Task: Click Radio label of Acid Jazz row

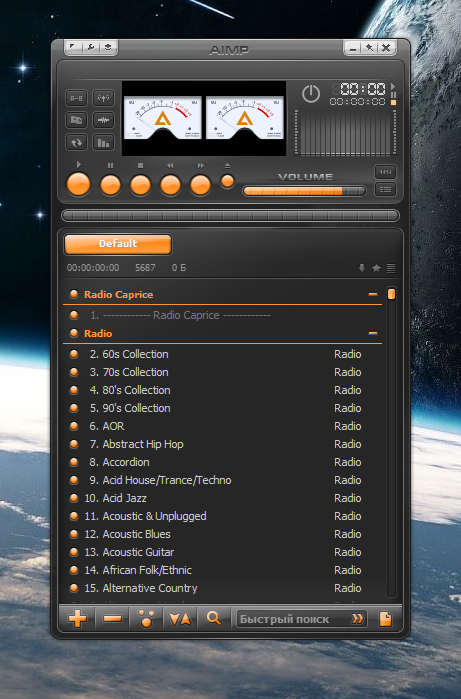Action: [348, 498]
